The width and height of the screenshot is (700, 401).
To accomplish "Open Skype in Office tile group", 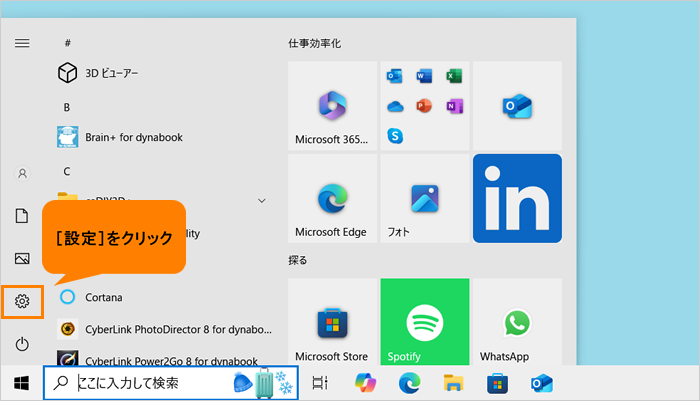I will coord(395,136).
